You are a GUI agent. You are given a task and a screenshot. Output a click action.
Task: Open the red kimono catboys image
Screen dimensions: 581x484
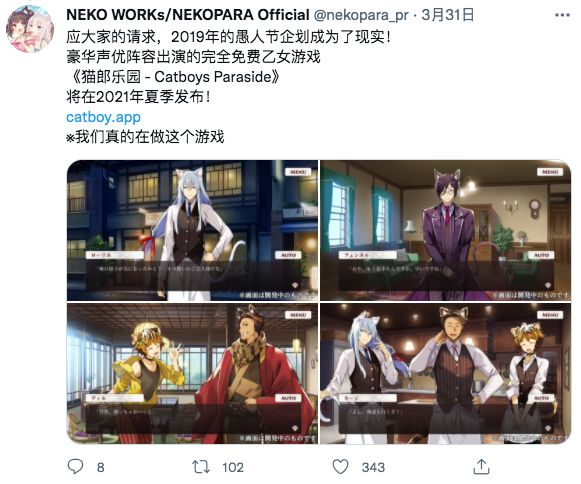coord(192,373)
